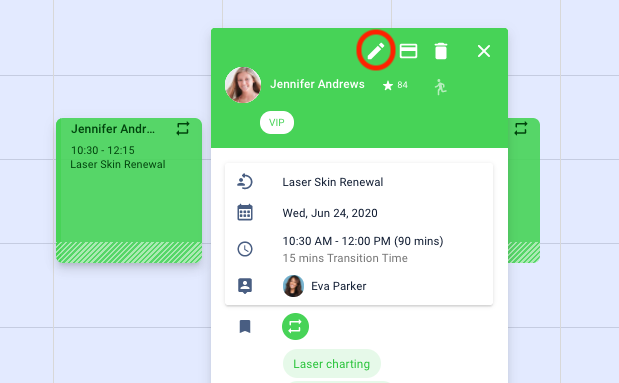This screenshot has height=383, width=619.
Task: Click the clock icon beside the time
Action: click(245, 249)
